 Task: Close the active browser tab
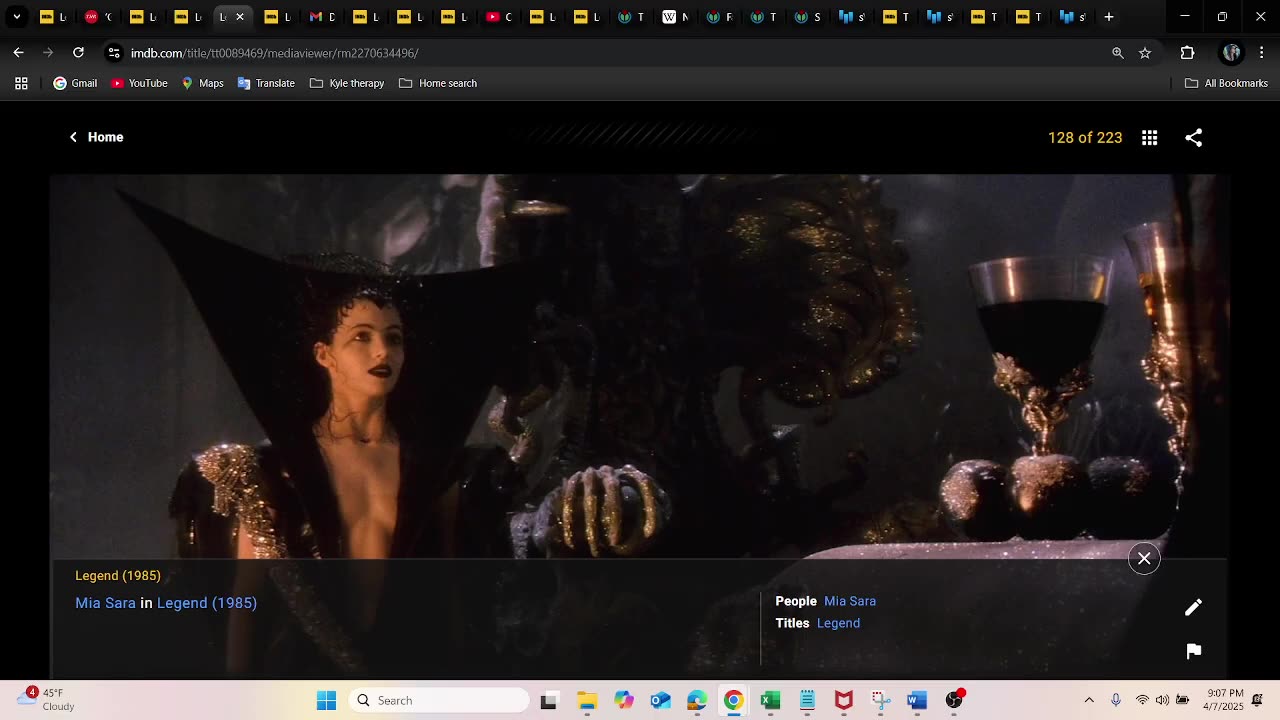tap(240, 17)
